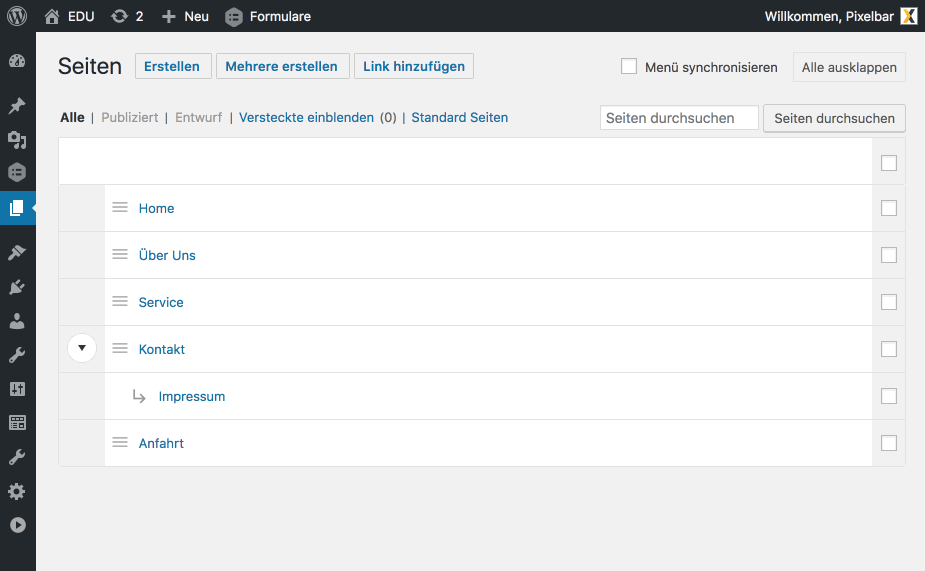Open the Dashboard sidebar icon
This screenshot has height=571, width=925.
(17, 61)
